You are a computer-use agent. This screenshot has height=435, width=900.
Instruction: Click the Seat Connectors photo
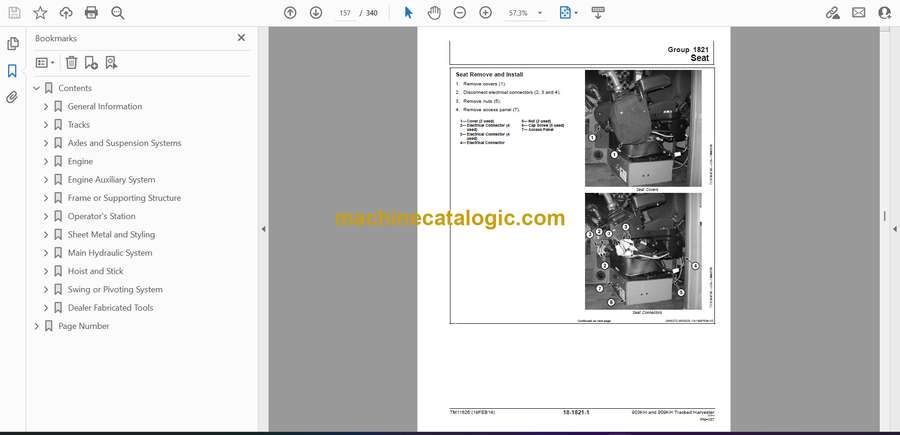coord(643,251)
